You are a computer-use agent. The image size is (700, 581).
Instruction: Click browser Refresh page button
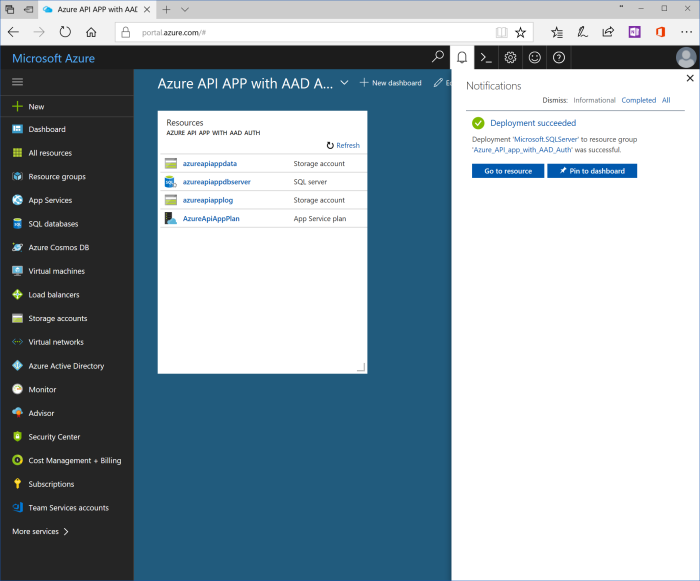[65, 32]
